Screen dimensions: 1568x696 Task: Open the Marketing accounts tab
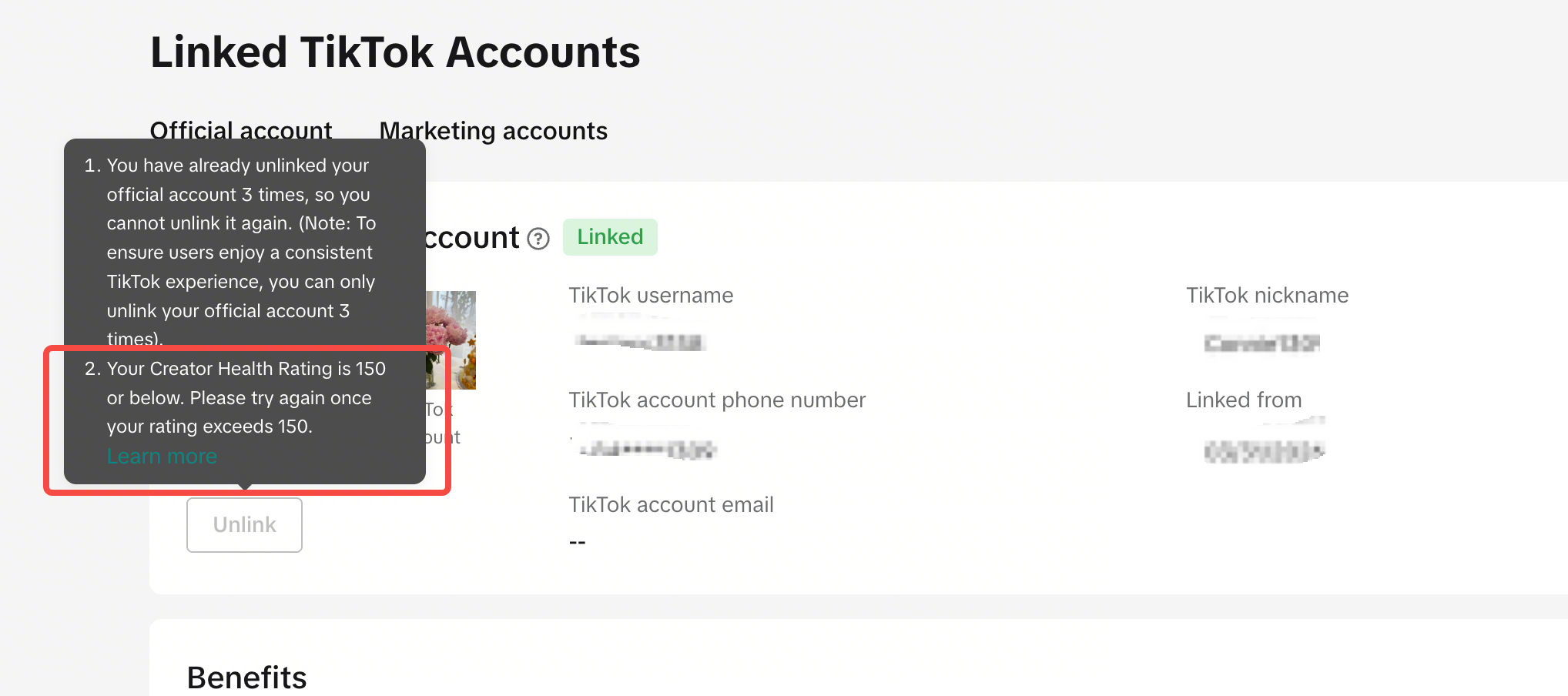point(494,131)
